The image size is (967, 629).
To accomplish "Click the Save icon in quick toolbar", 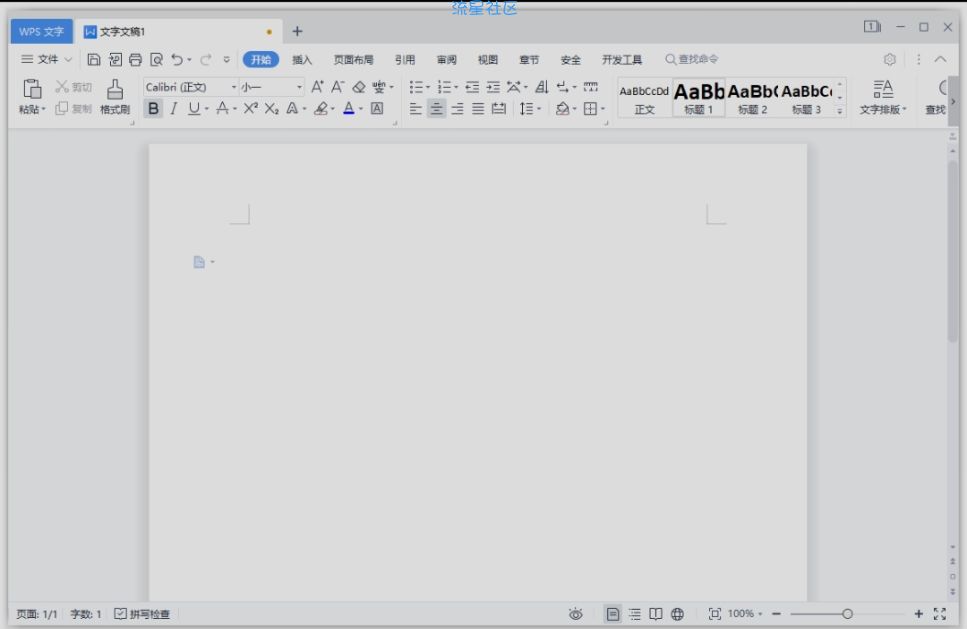I will click(x=94, y=59).
